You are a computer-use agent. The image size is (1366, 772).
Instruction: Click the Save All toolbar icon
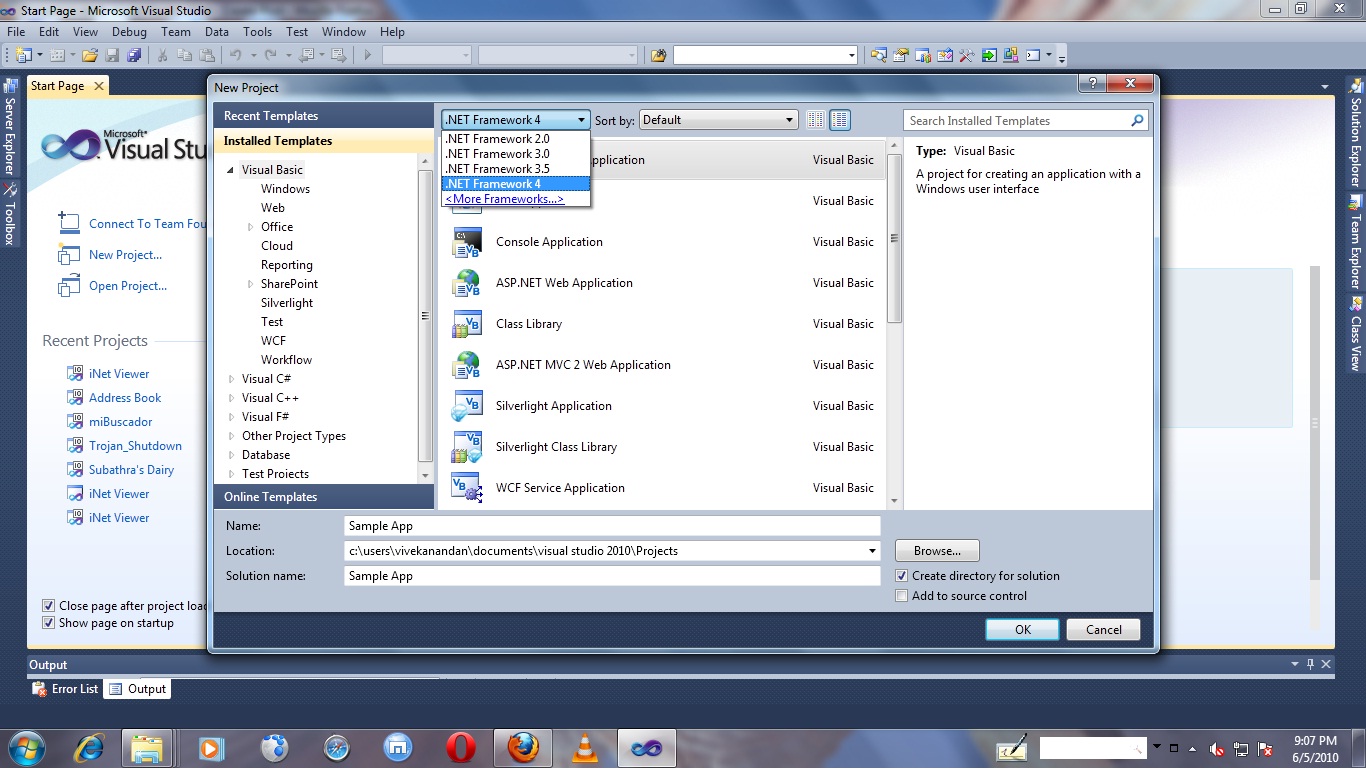click(133, 55)
